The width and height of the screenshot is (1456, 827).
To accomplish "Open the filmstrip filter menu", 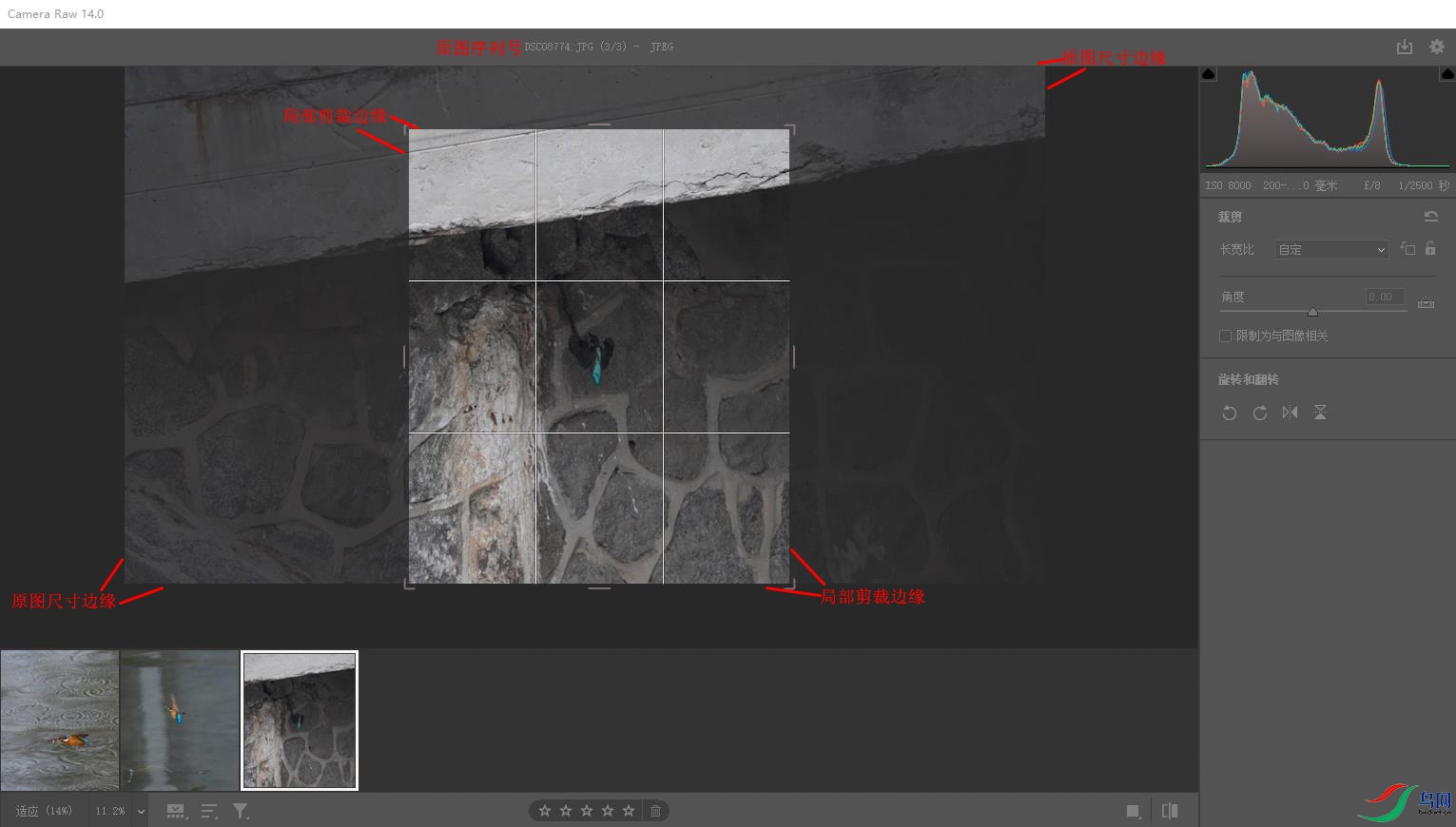I will (241, 812).
